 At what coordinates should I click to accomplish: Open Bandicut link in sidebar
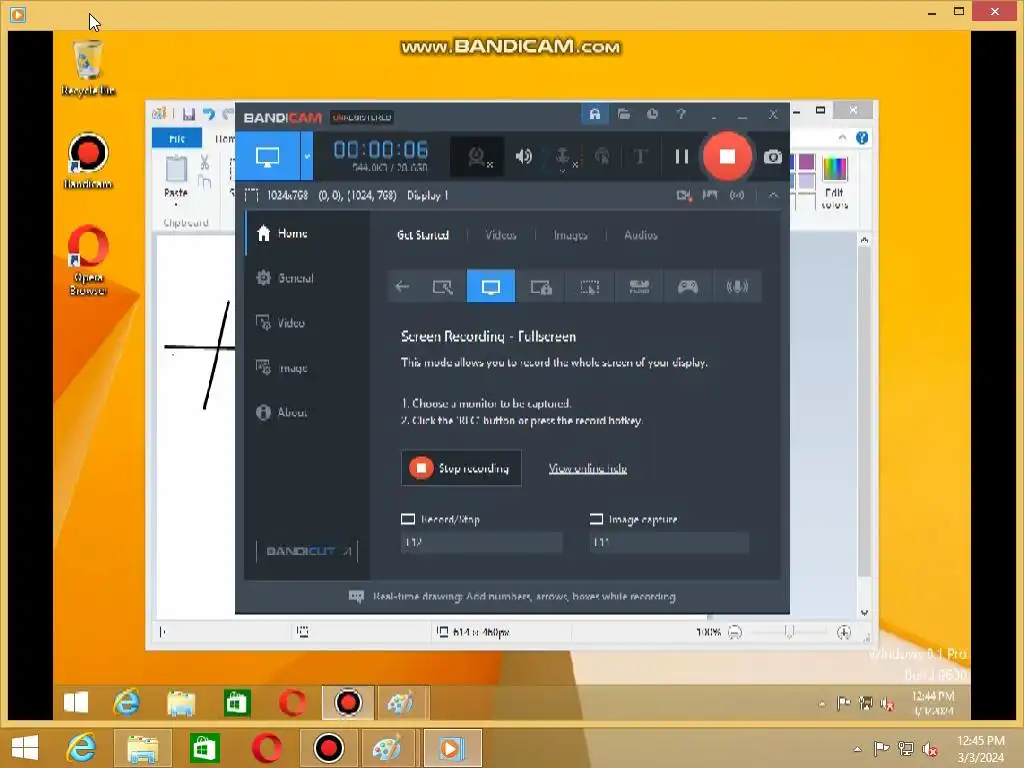308,551
